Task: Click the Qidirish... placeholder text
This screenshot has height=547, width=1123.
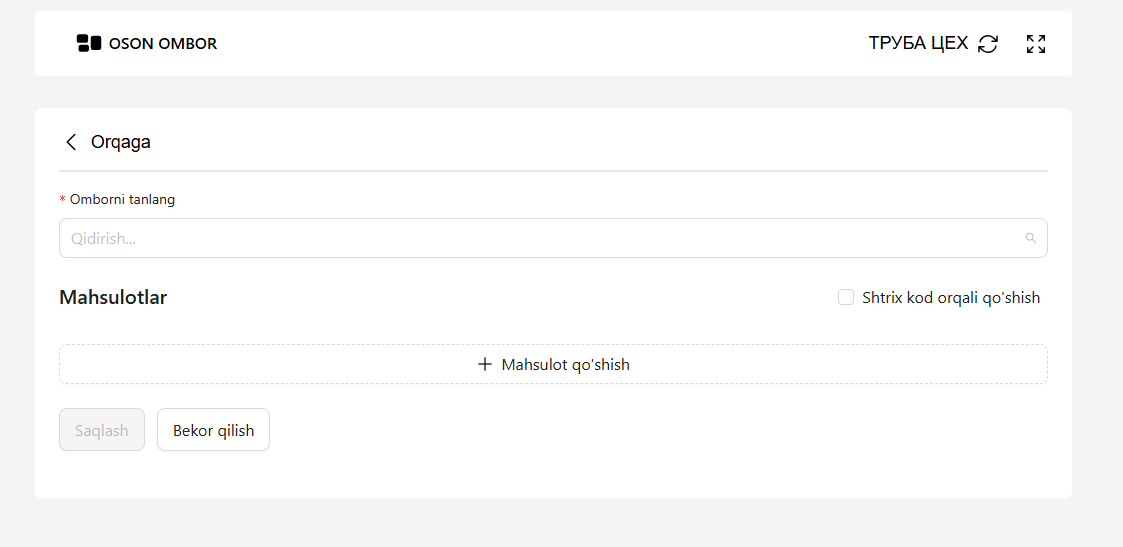Action: pyautogui.click(x=103, y=239)
